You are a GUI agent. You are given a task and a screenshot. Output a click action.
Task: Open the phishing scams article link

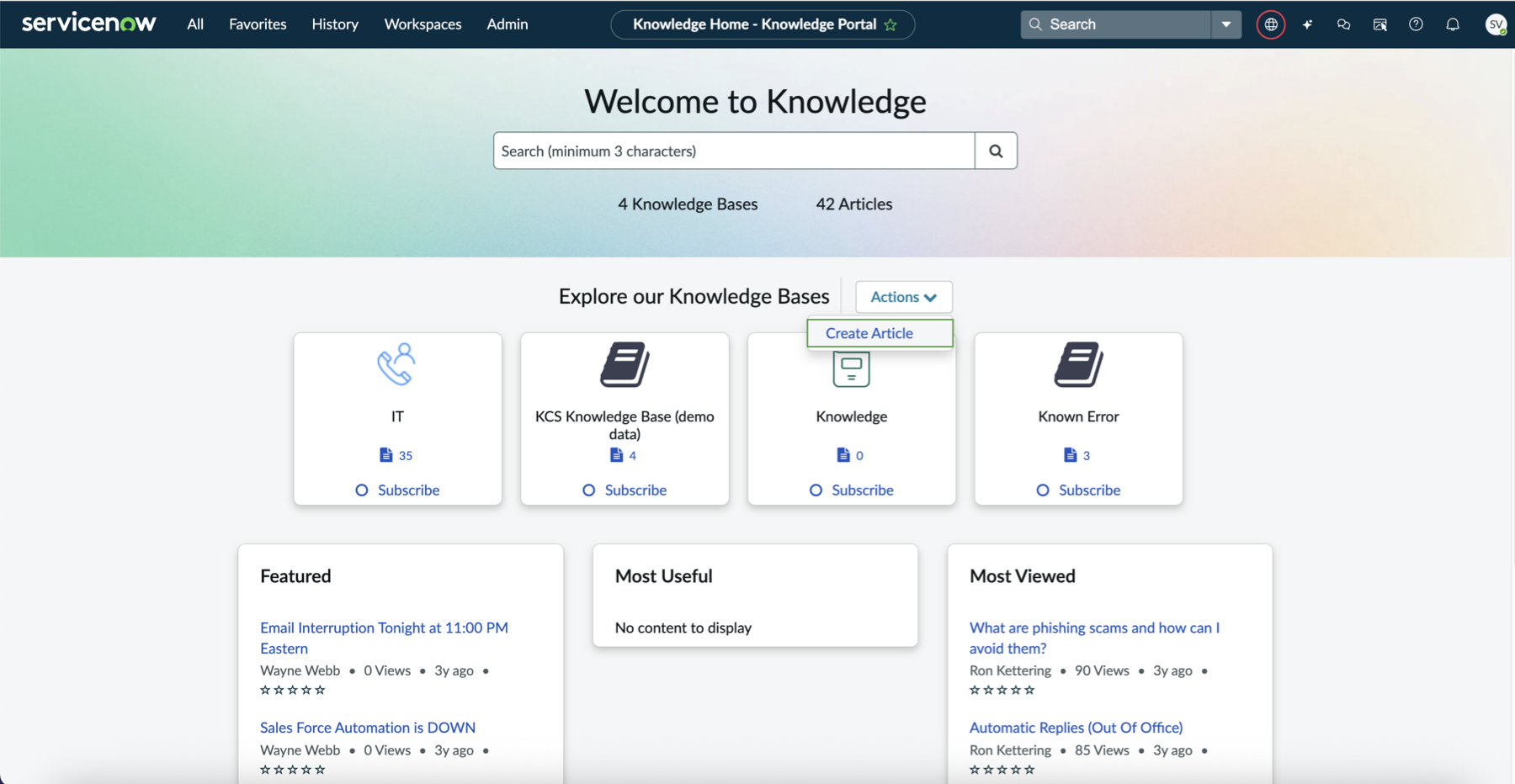tap(1094, 638)
